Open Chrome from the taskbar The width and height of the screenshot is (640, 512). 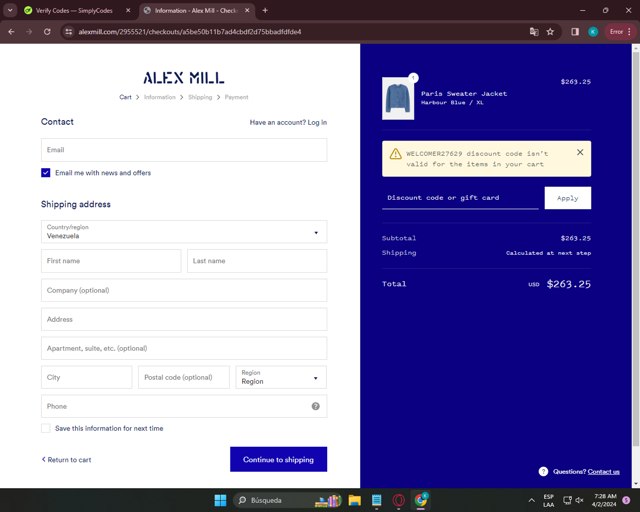420,500
